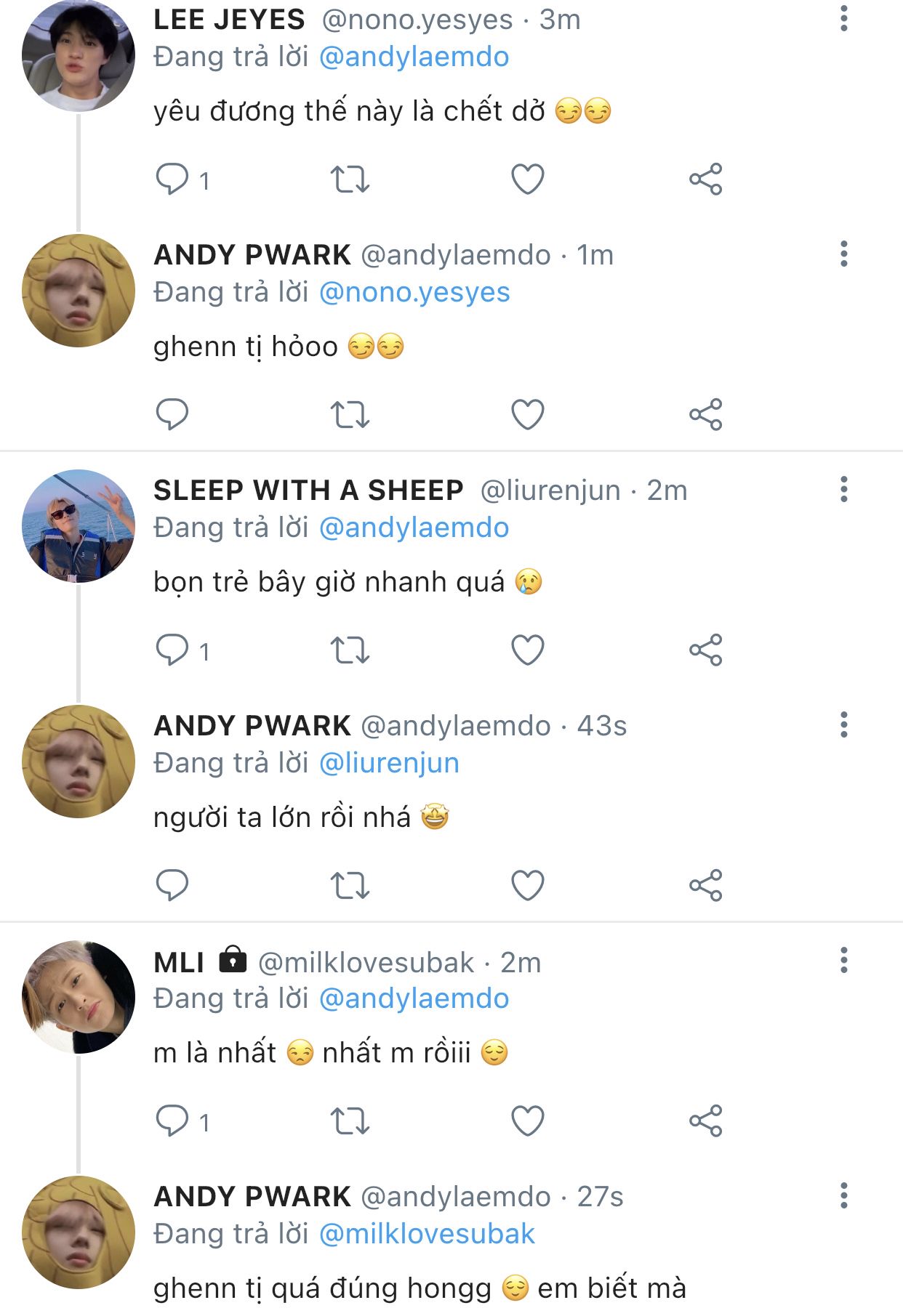Share LEE JEYES's tweet
Viewport: 903px width, 1316px height.
705,179
